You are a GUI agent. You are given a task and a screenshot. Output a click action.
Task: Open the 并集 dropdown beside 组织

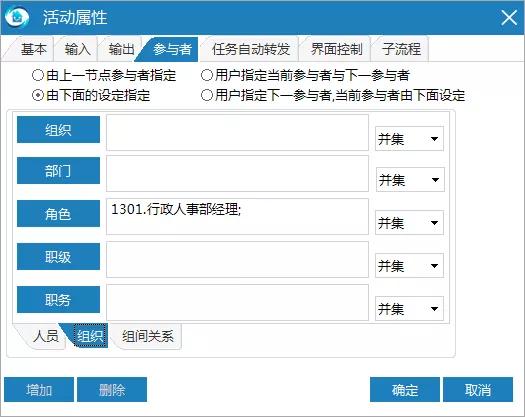409,139
